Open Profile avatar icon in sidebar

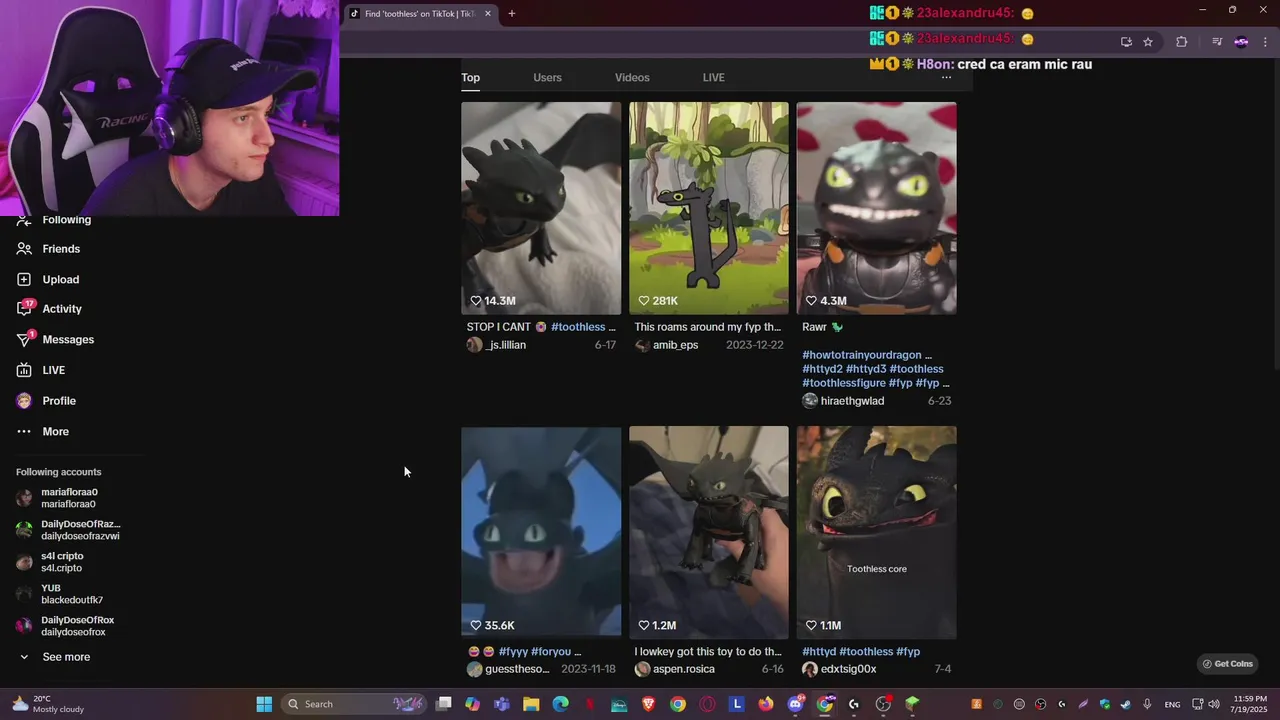click(x=24, y=401)
